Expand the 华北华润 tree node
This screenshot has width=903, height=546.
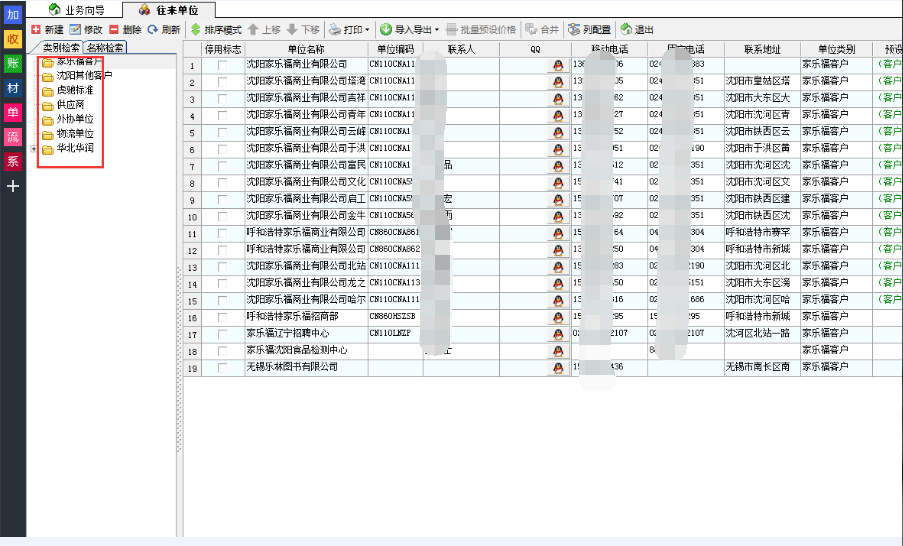[36, 149]
